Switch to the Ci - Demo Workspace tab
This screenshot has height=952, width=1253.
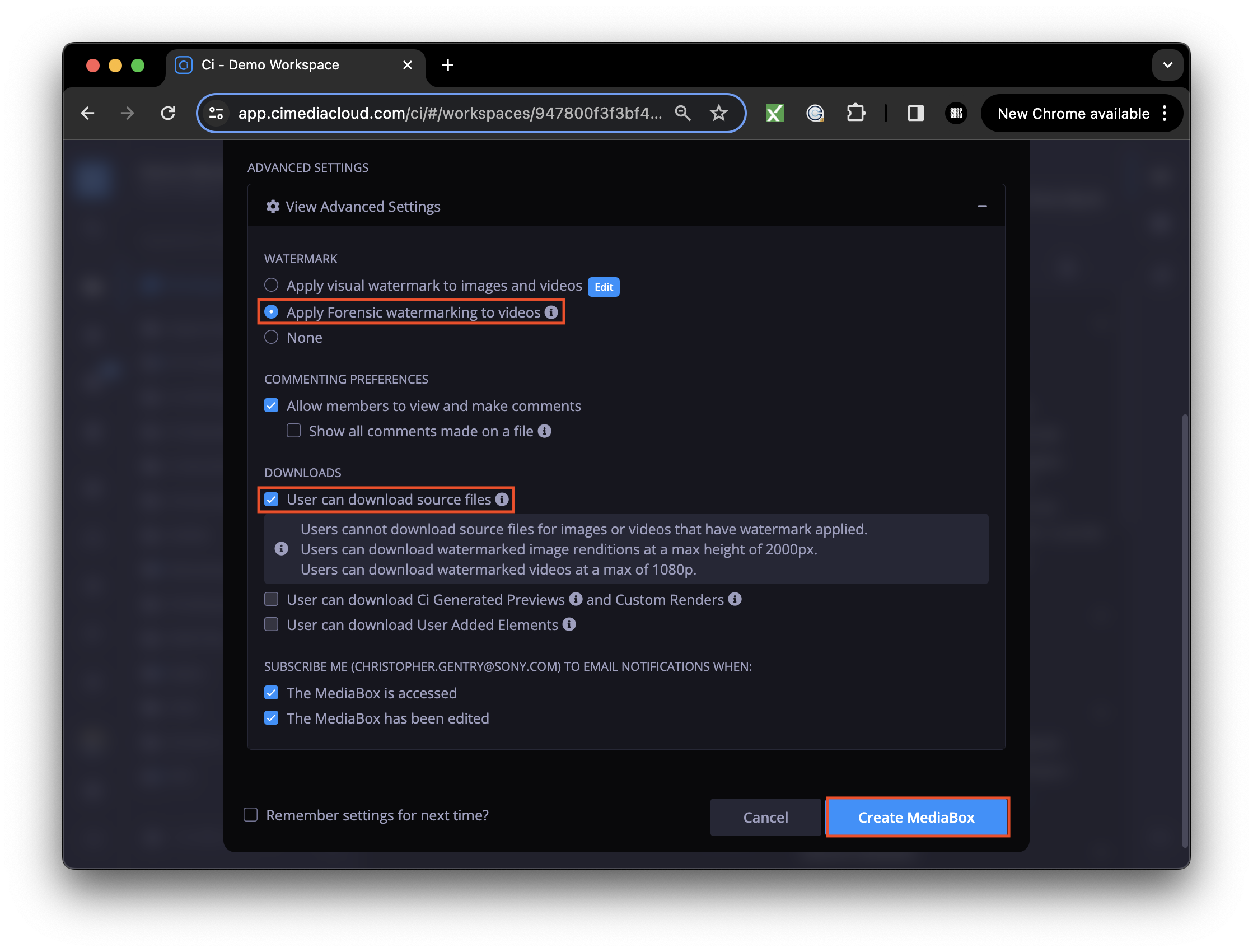pos(272,64)
